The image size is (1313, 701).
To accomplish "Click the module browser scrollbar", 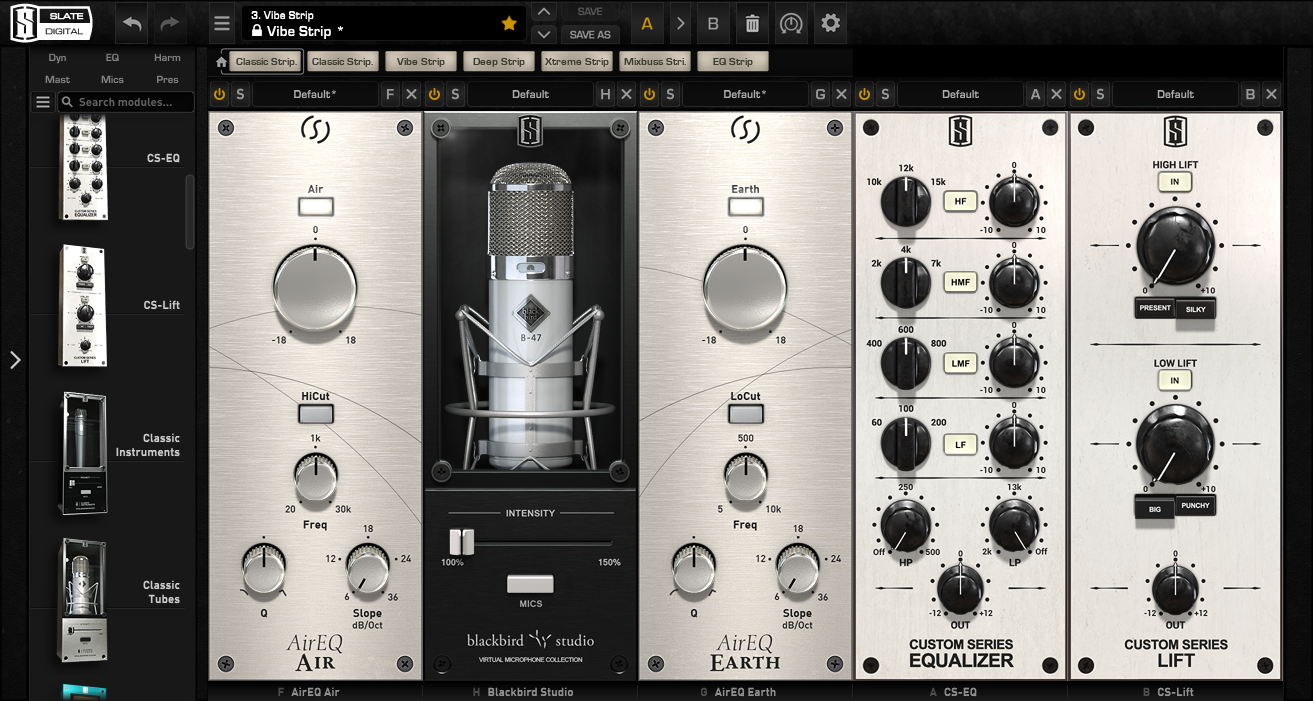I will pyautogui.click(x=189, y=212).
